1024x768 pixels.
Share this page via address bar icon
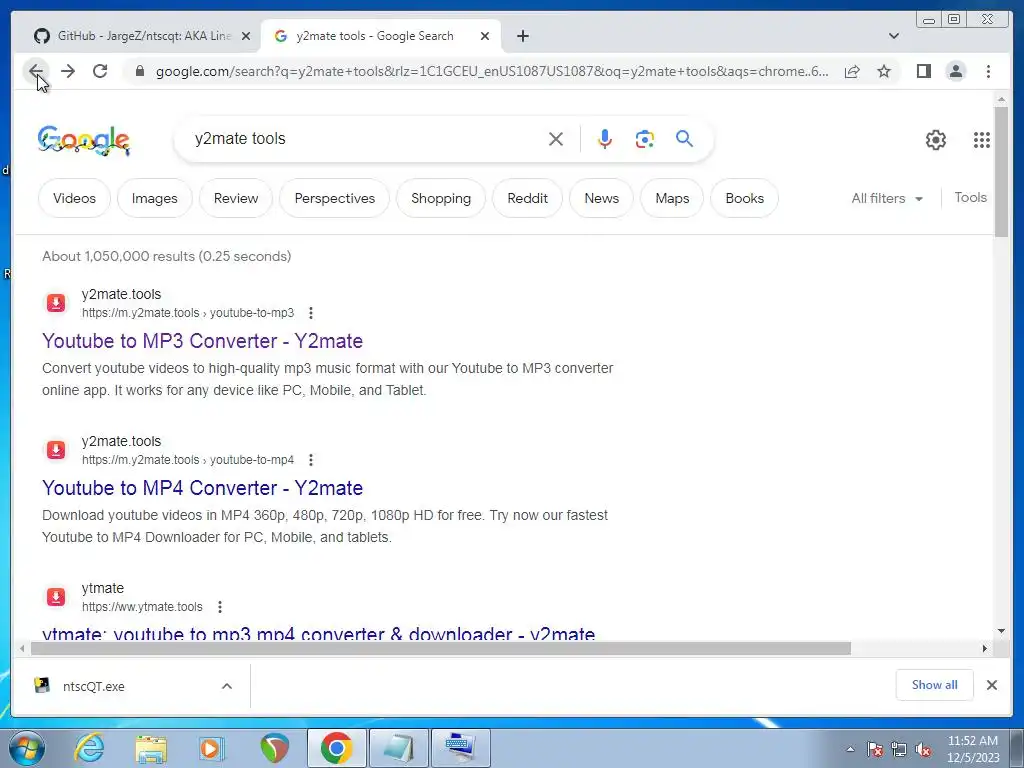click(852, 71)
